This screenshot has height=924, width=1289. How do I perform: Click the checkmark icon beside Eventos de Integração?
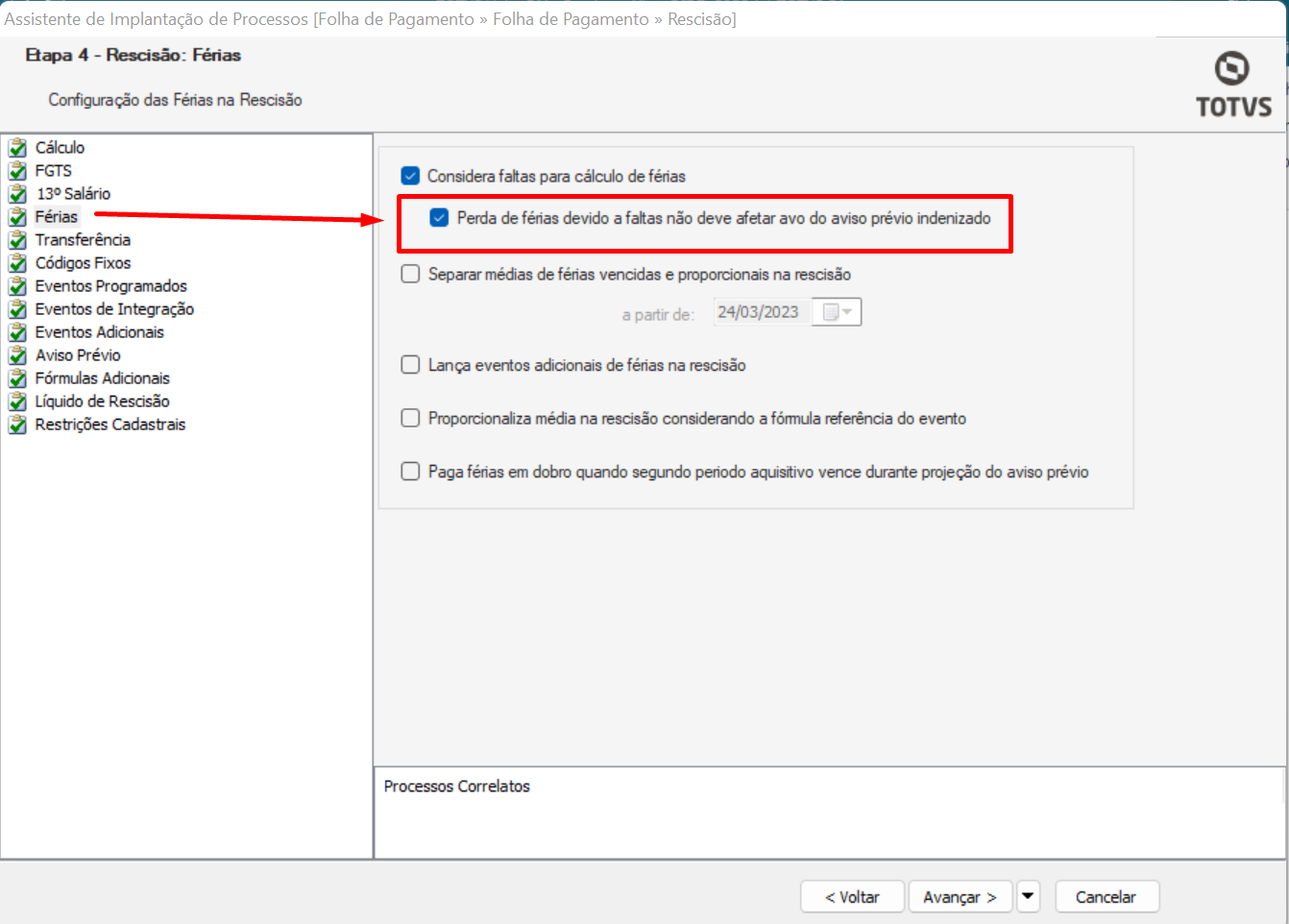point(17,309)
